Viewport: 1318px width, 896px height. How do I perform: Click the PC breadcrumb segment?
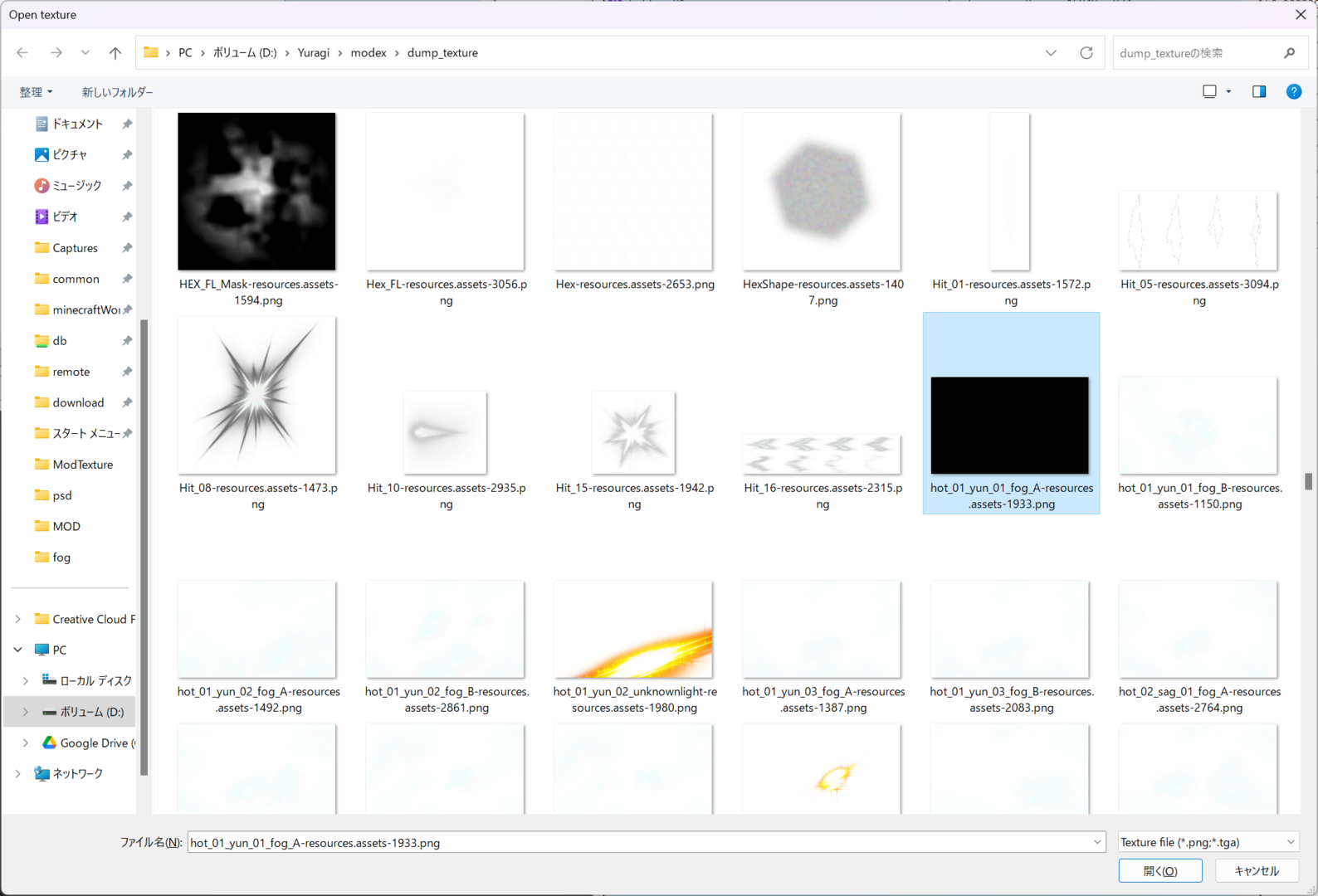[x=185, y=52]
